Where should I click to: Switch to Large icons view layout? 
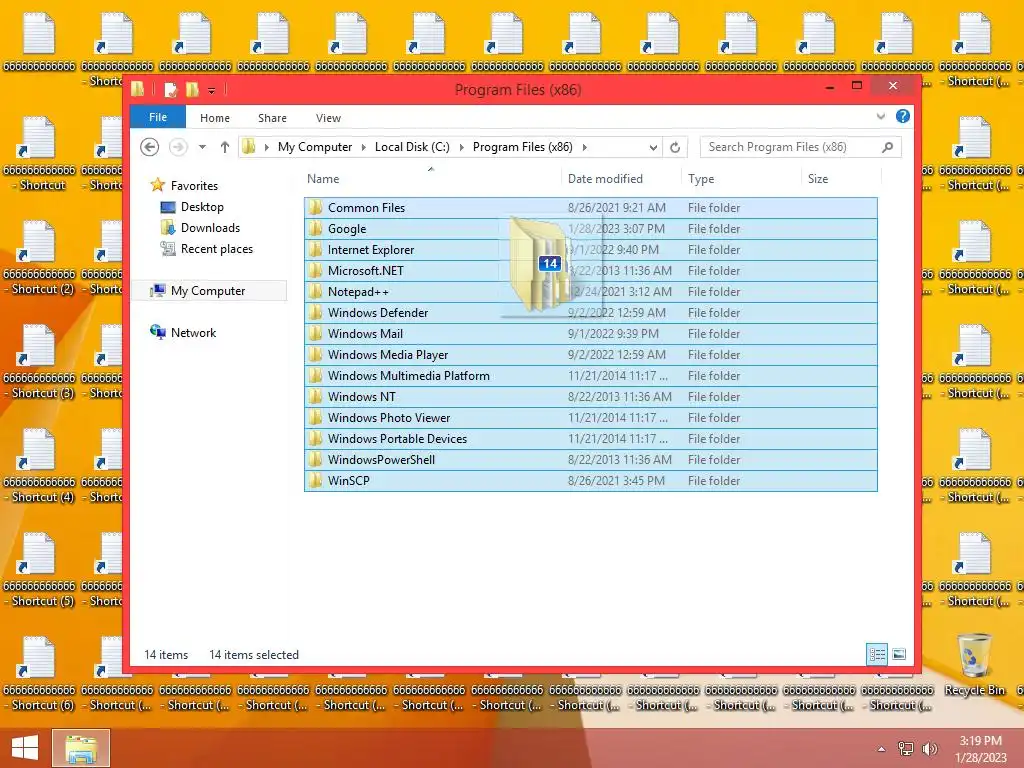tap(899, 654)
